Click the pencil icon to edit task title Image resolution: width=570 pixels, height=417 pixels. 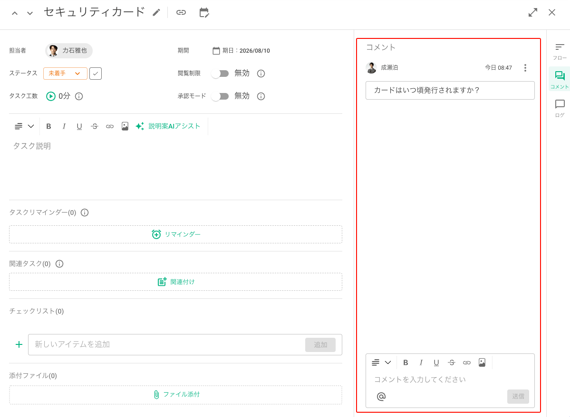tap(156, 13)
